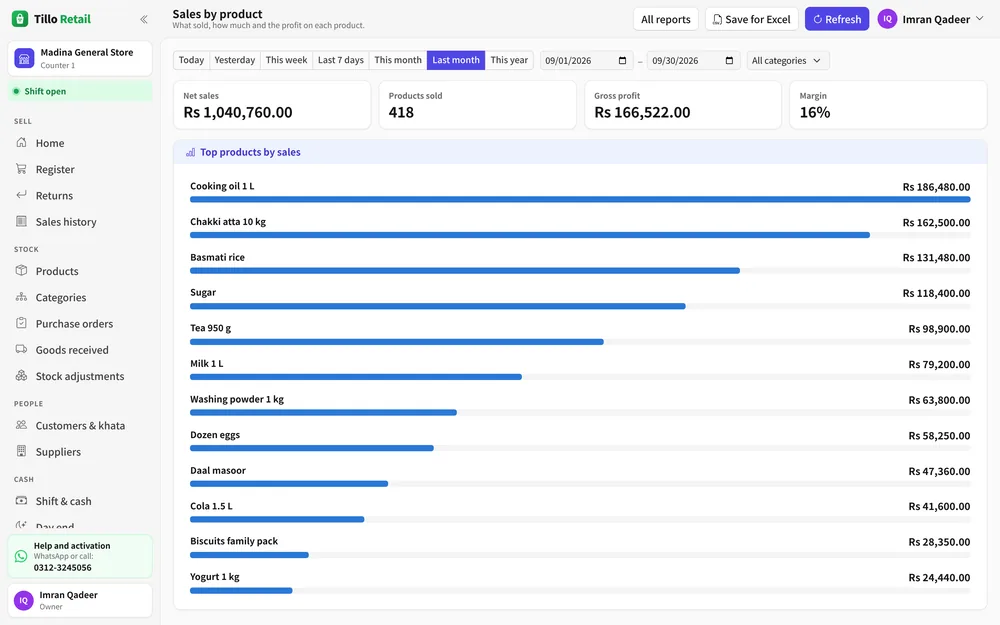Click the chart icon beside Top products by sales
The image size is (1000, 625).
click(x=190, y=152)
